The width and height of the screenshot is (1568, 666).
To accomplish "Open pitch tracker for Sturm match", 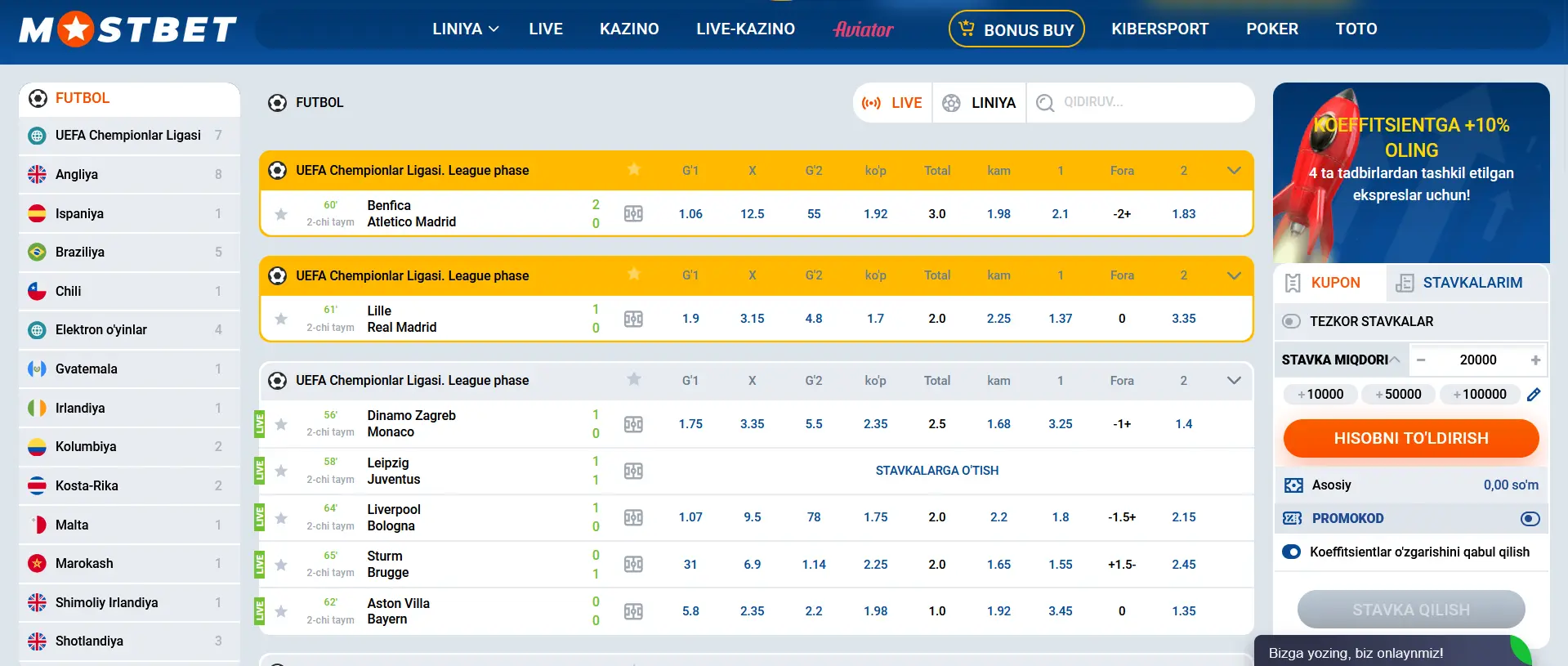I will coord(633,564).
